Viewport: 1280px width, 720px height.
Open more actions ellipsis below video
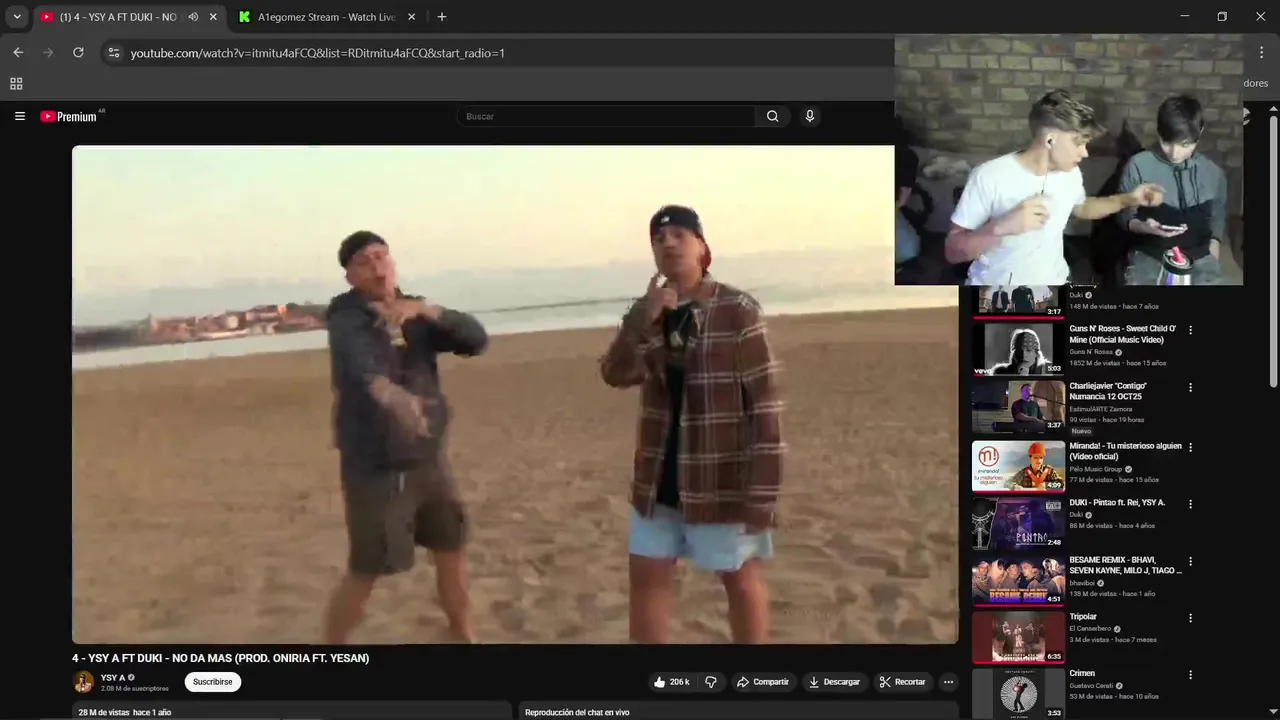(x=948, y=682)
